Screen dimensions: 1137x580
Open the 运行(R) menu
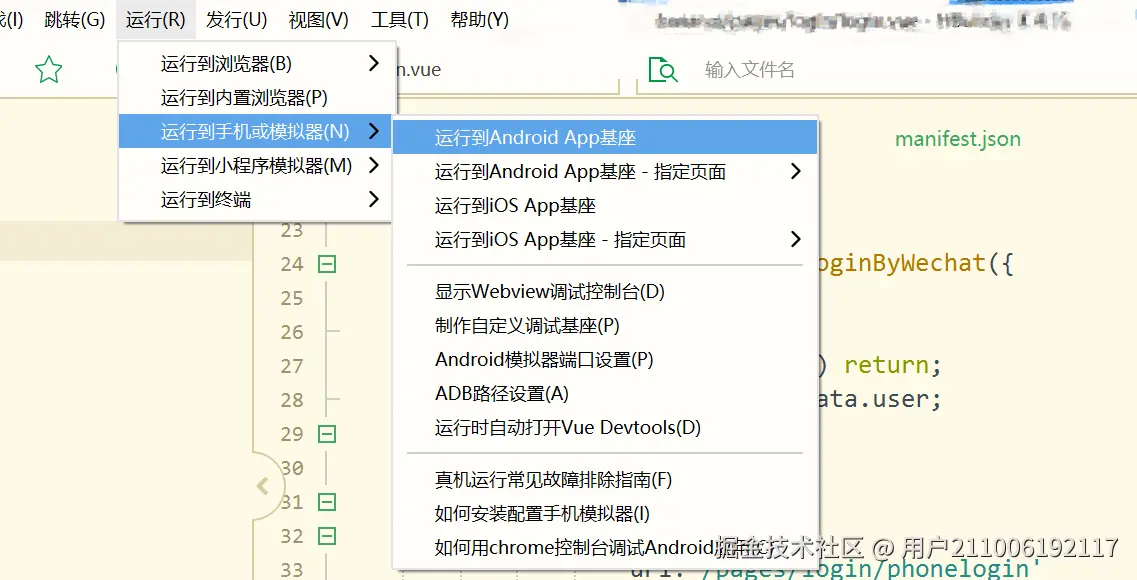(155, 20)
